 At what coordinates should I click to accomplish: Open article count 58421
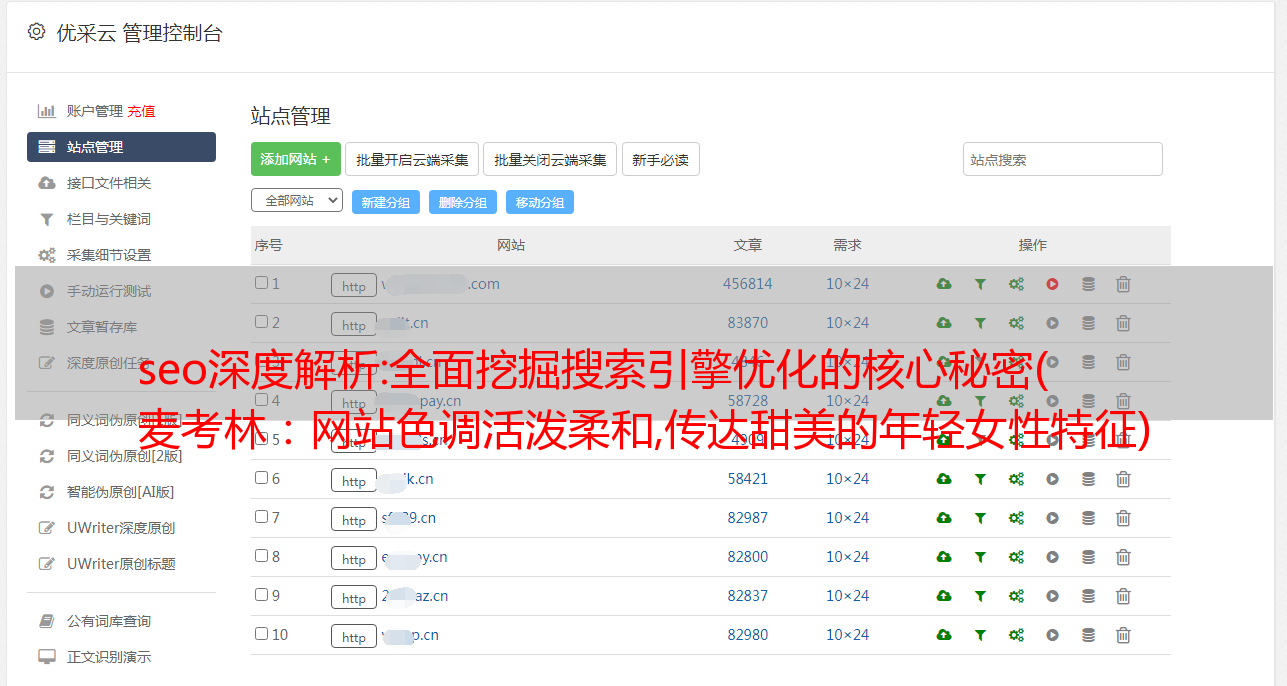[748, 479]
